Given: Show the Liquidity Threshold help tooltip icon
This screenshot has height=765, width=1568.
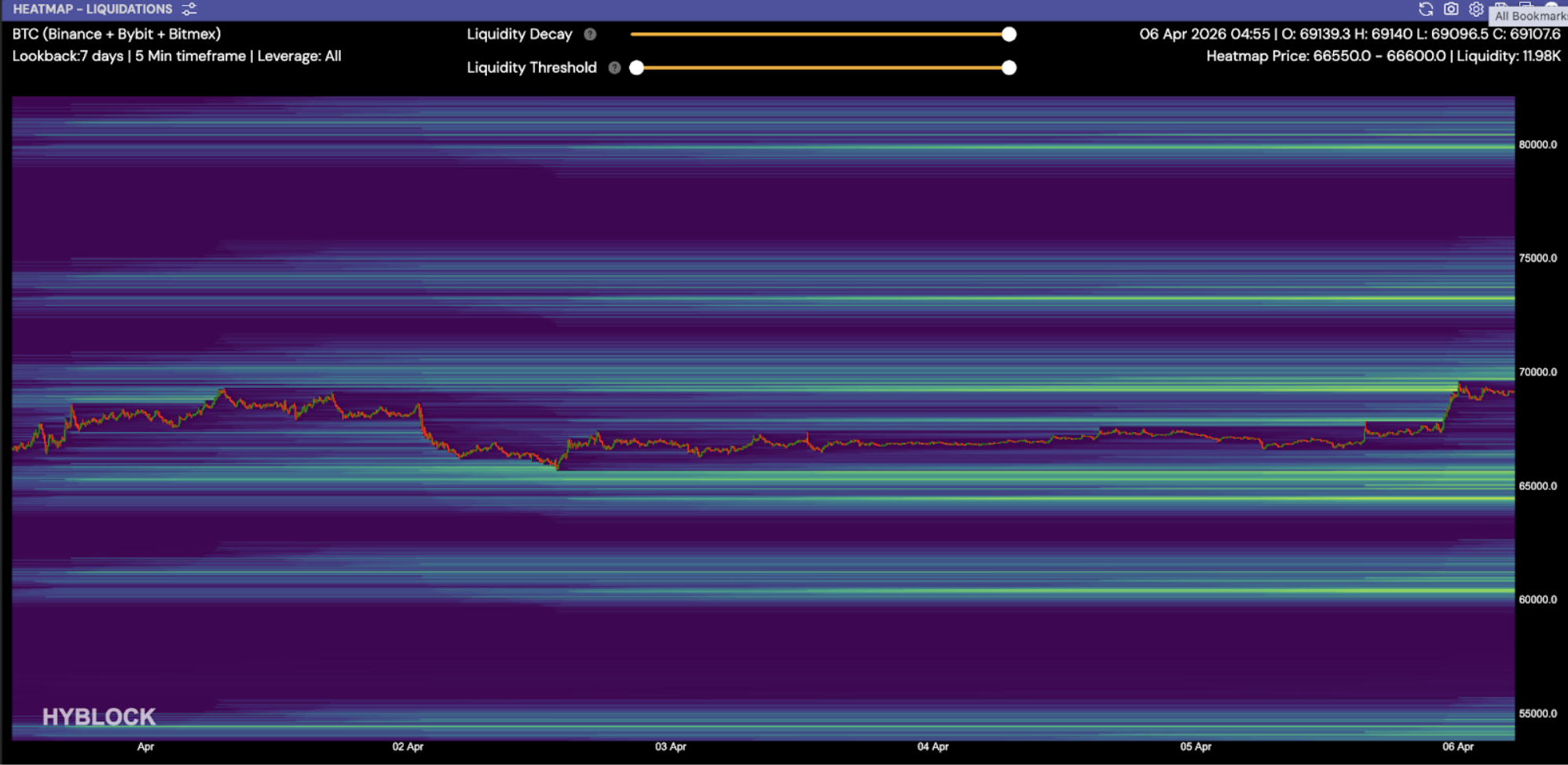Looking at the screenshot, I should (614, 68).
